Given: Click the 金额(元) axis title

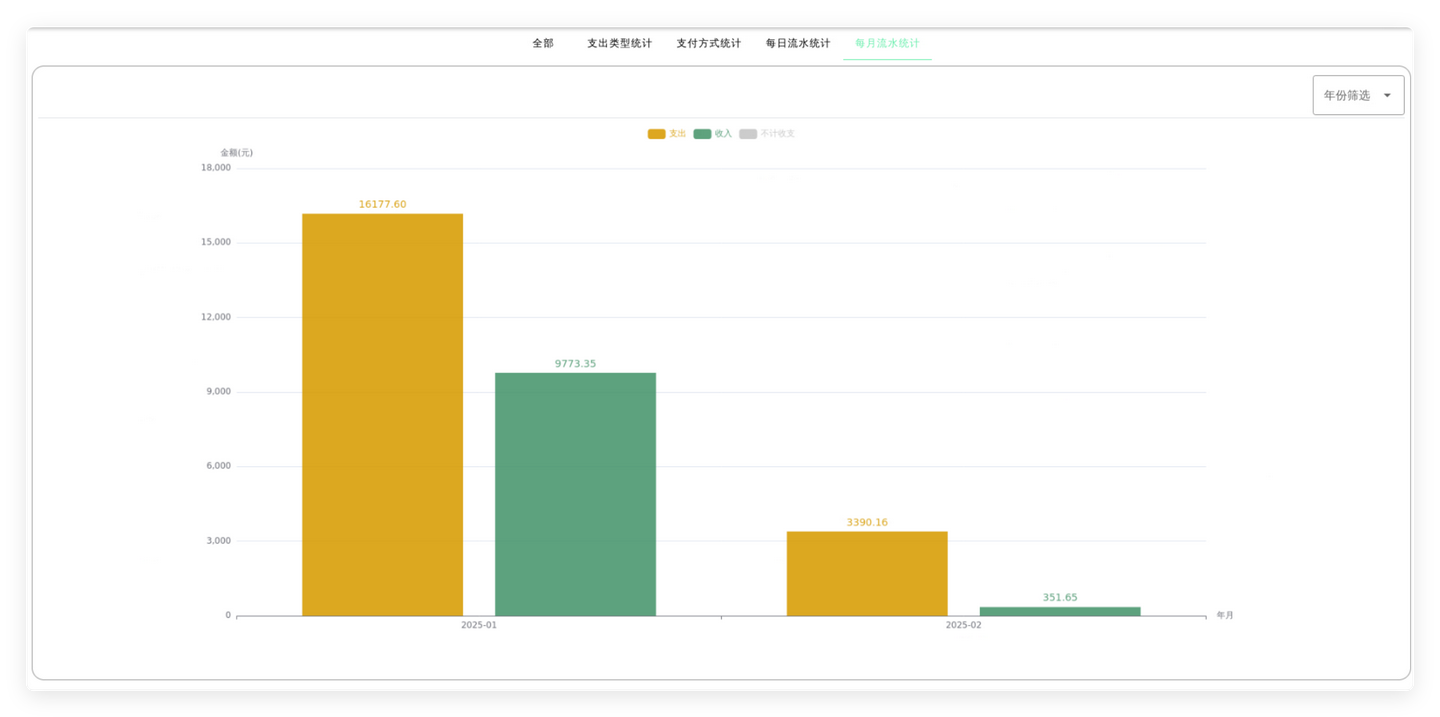Looking at the screenshot, I should pyautogui.click(x=235, y=151).
